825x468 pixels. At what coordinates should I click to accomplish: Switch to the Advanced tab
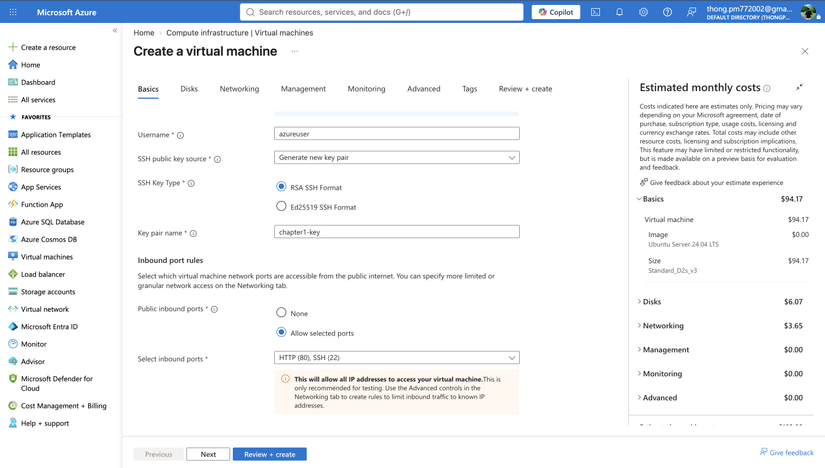(424, 88)
